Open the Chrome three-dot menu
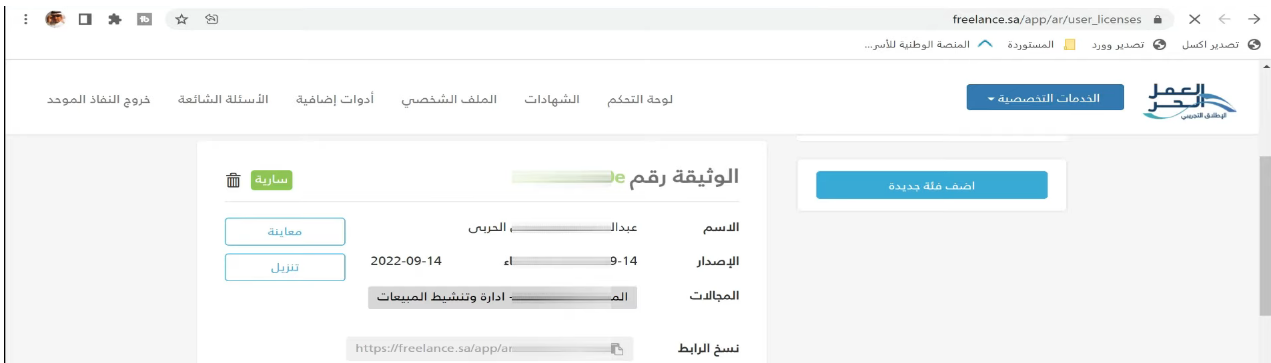The width and height of the screenshot is (1271, 363). [x=24, y=19]
